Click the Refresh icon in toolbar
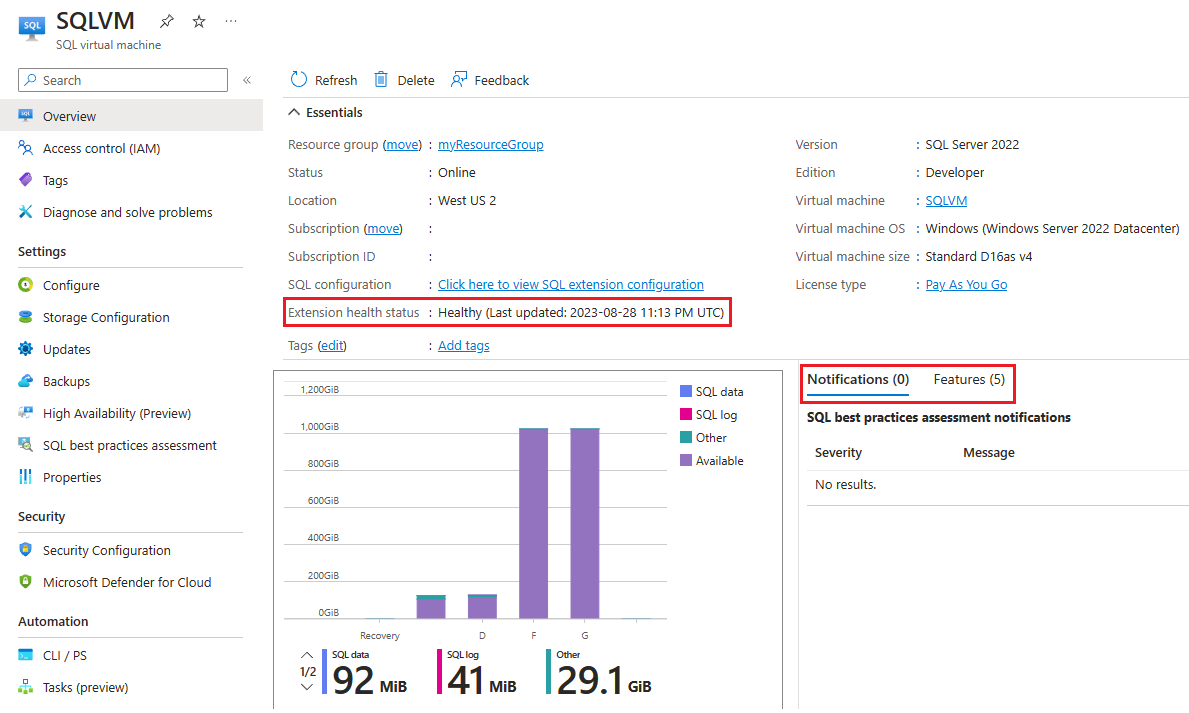Viewport: 1189px width, 713px height. (x=299, y=80)
